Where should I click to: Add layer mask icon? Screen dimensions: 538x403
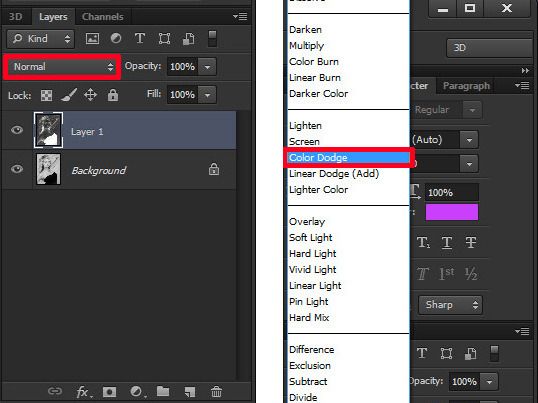click(x=109, y=391)
